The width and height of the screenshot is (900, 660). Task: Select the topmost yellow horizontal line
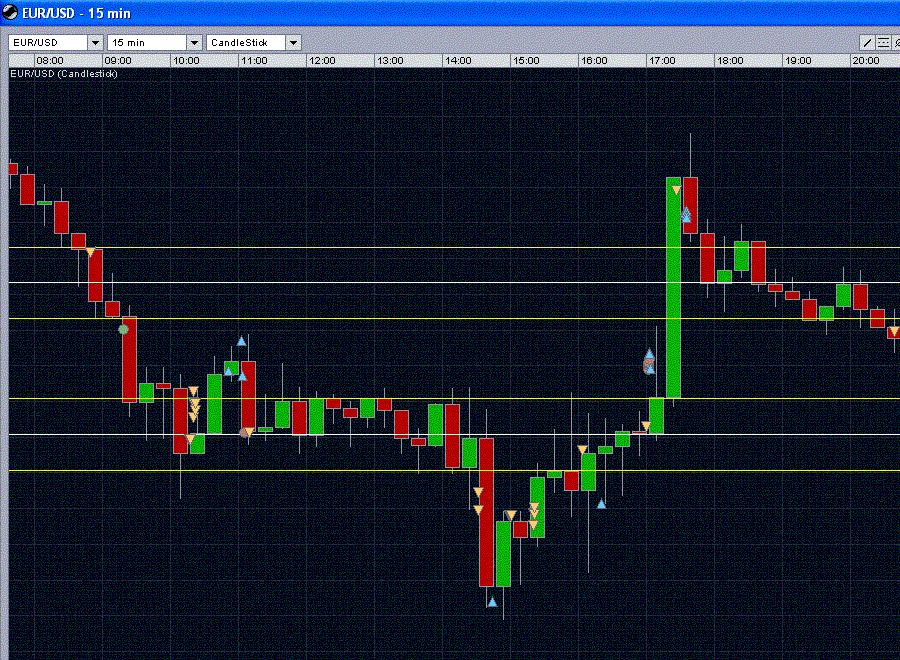454,247
